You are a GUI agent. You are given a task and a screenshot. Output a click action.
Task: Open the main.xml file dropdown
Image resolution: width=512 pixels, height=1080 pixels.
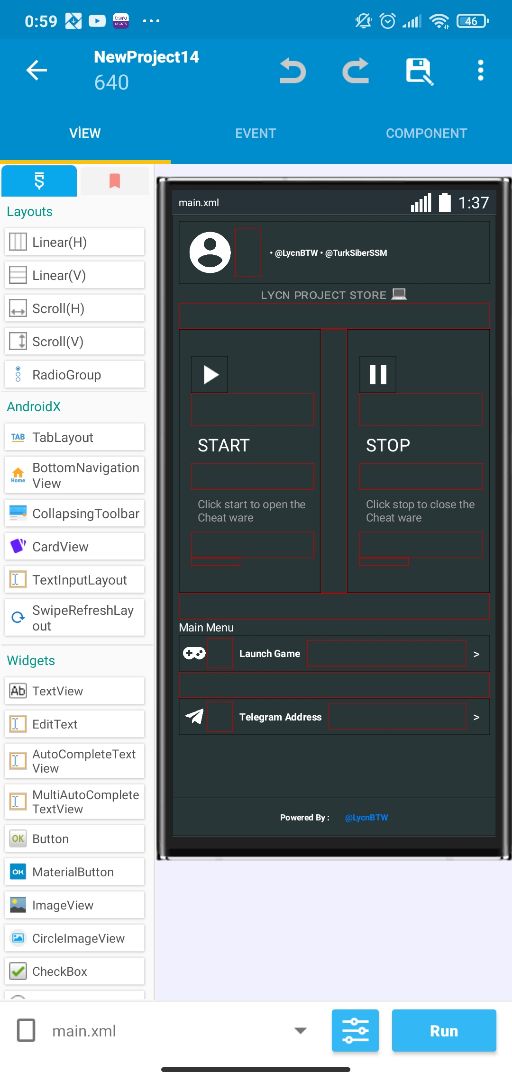tap(300, 1031)
